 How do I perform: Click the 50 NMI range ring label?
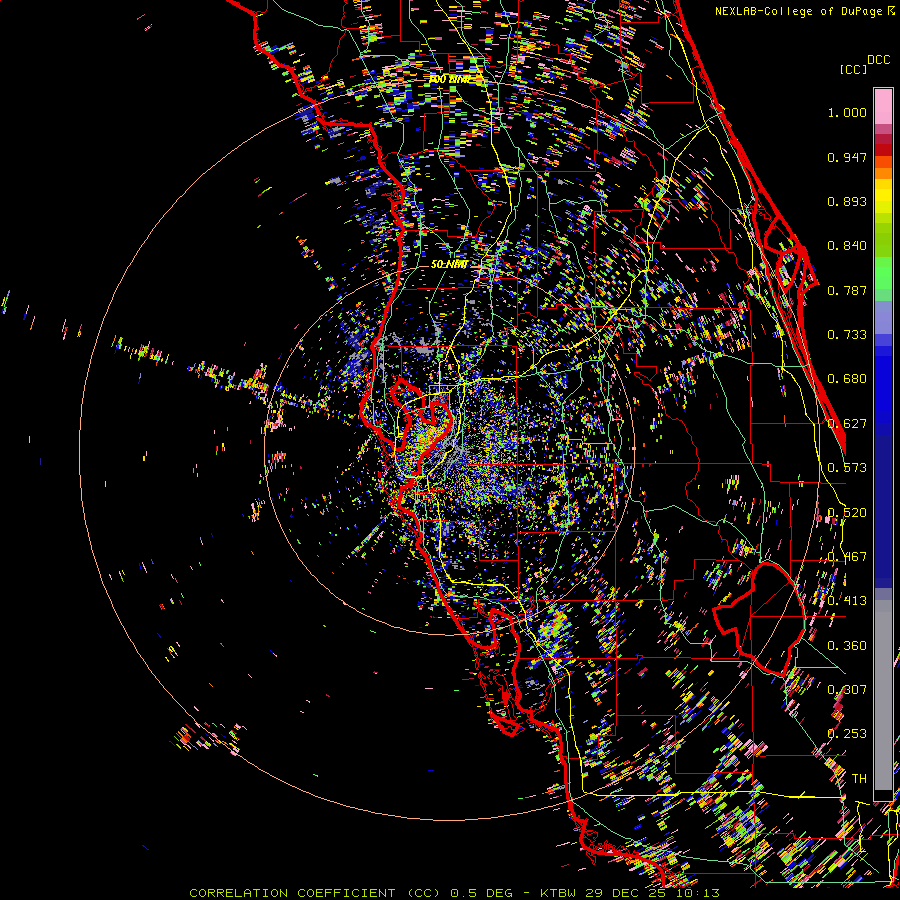[x=449, y=264]
